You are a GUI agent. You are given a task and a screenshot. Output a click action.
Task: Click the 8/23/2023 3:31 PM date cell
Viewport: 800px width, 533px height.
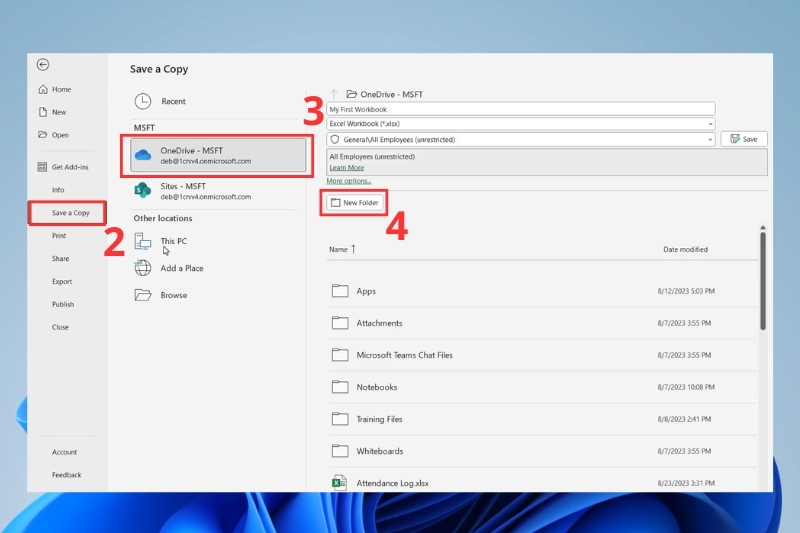coord(686,483)
